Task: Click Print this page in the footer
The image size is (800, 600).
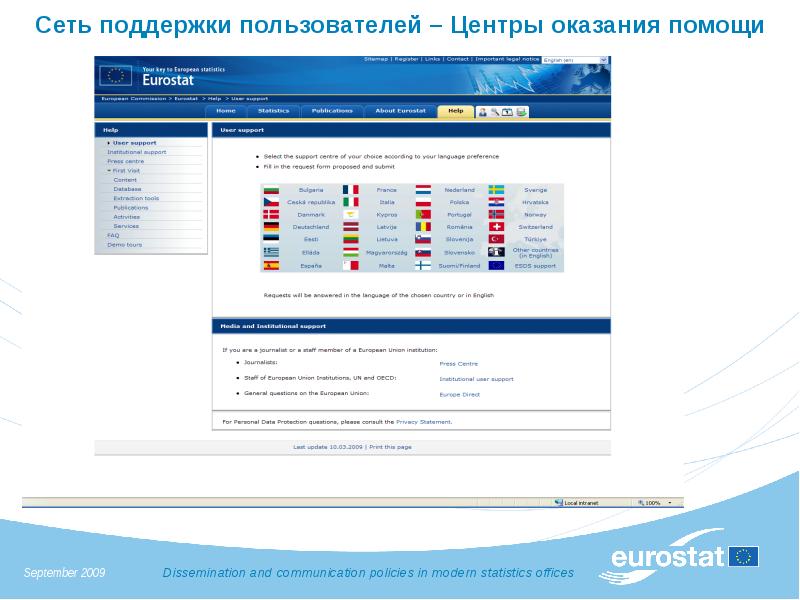Action: 390,447
